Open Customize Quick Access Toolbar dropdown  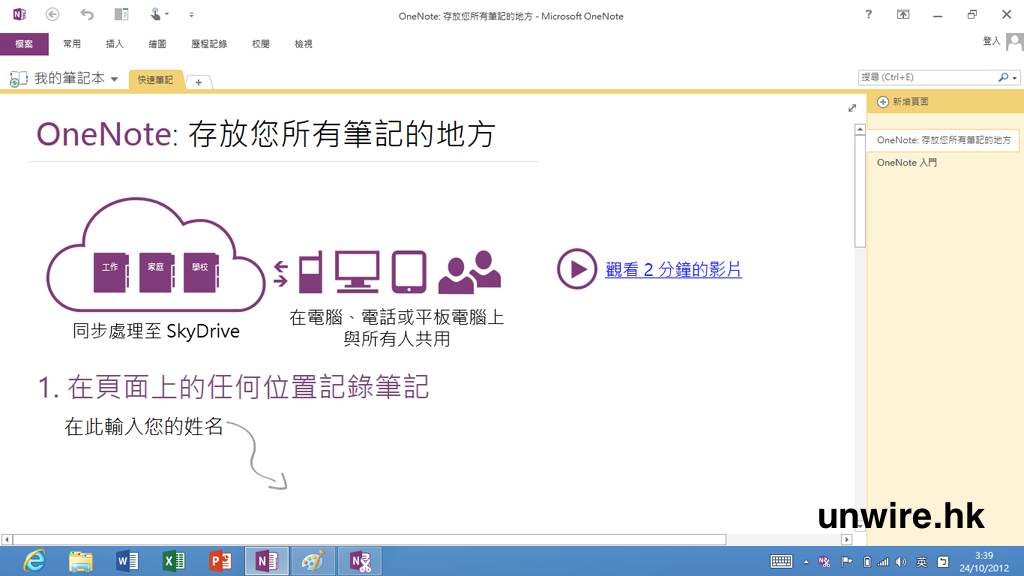pyautogui.click(x=191, y=15)
